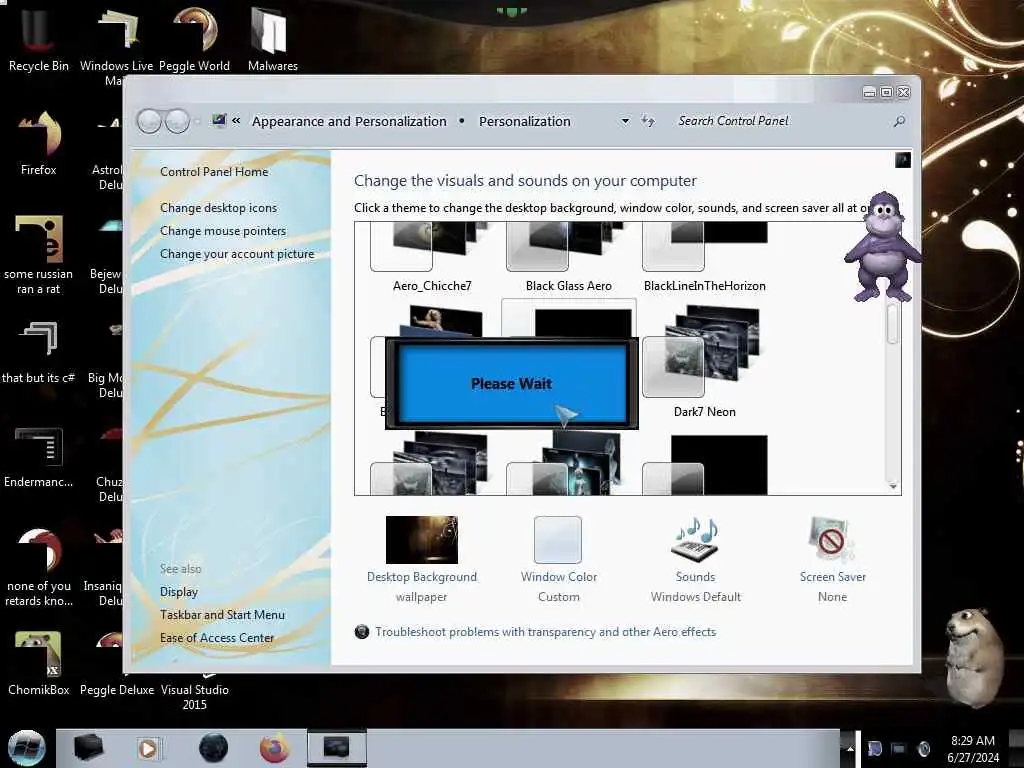Open Firefox from the taskbar
Screen dimensions: 1024x768
click(x=275, y=748)
